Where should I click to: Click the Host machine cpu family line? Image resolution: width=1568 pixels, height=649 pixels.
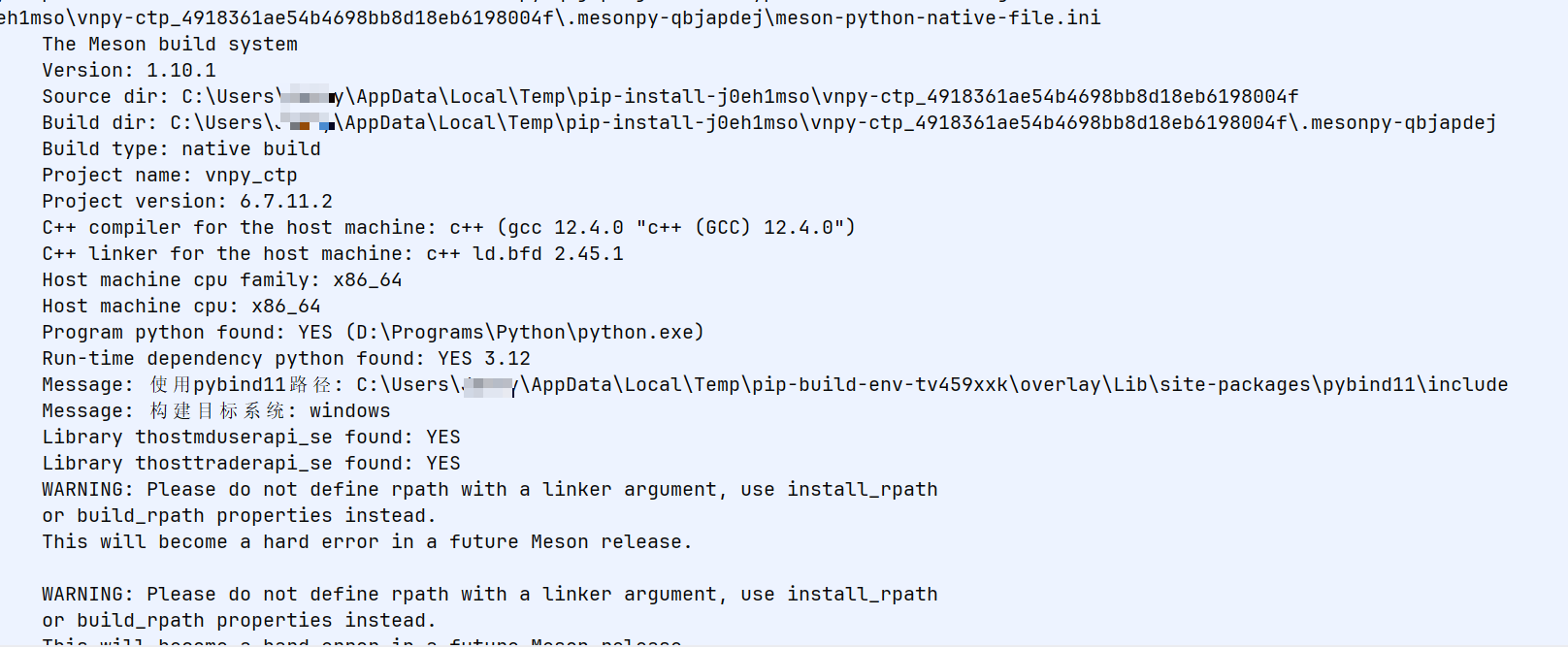(x=222, y=280)
